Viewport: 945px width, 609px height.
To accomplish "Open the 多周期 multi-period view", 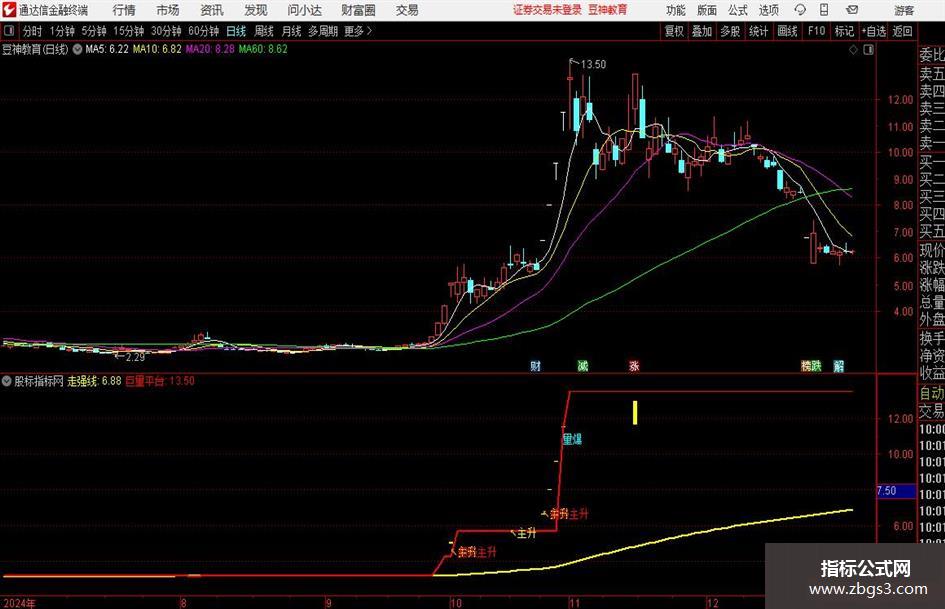I will 322,31.
